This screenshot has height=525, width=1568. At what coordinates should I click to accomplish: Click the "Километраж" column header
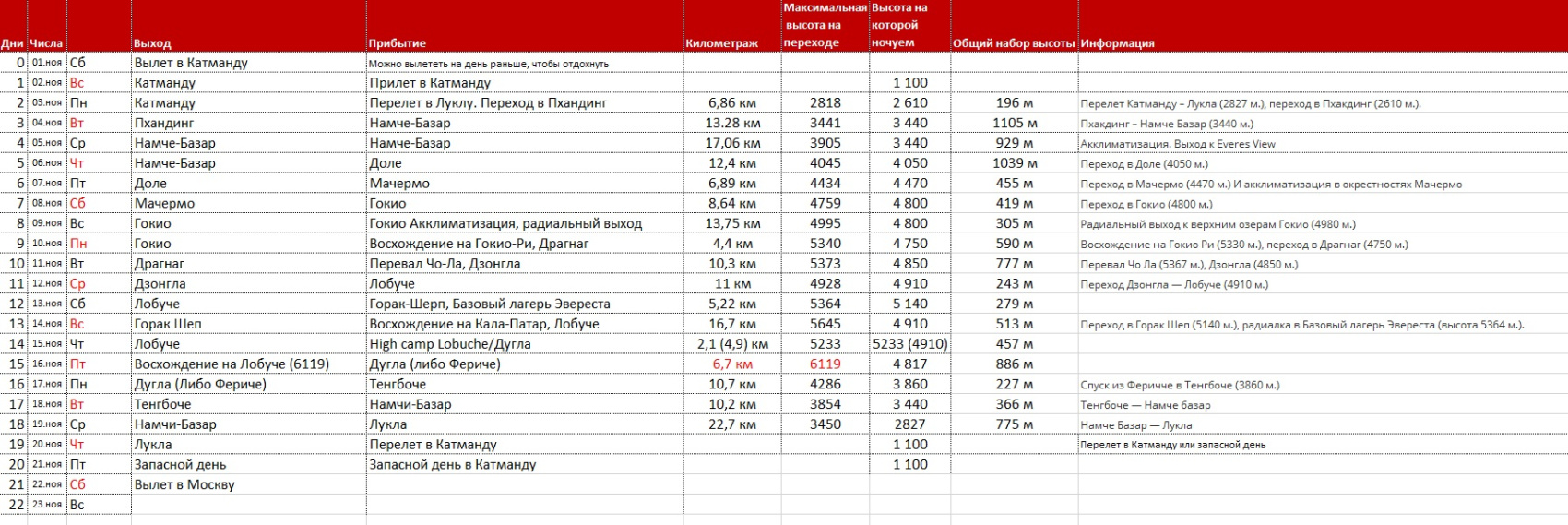(x=722, y=43)
